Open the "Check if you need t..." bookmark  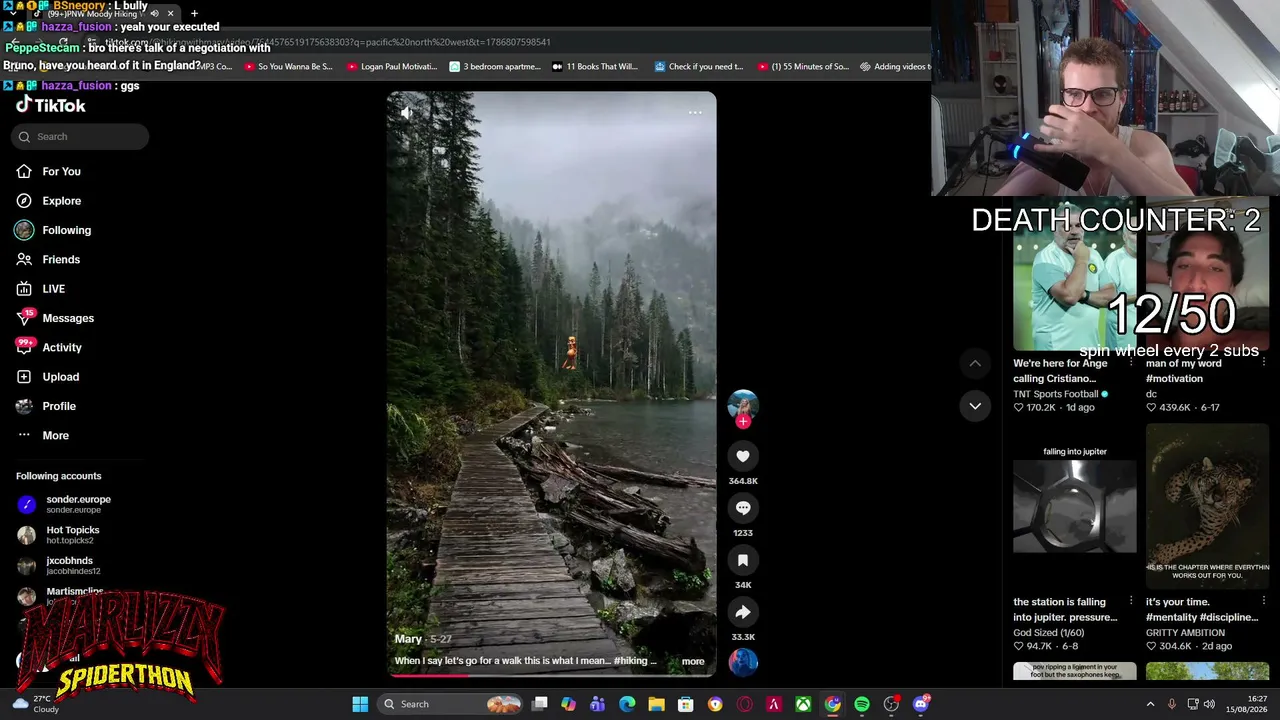coord(699,67)
